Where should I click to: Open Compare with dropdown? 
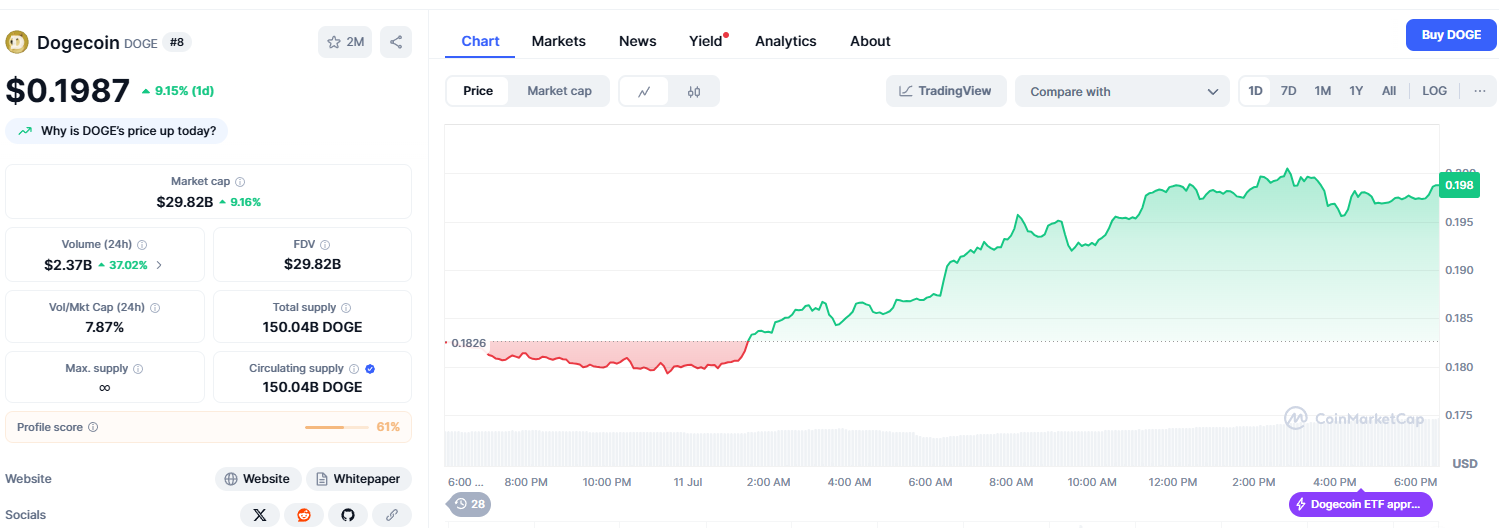[1122, 91]
